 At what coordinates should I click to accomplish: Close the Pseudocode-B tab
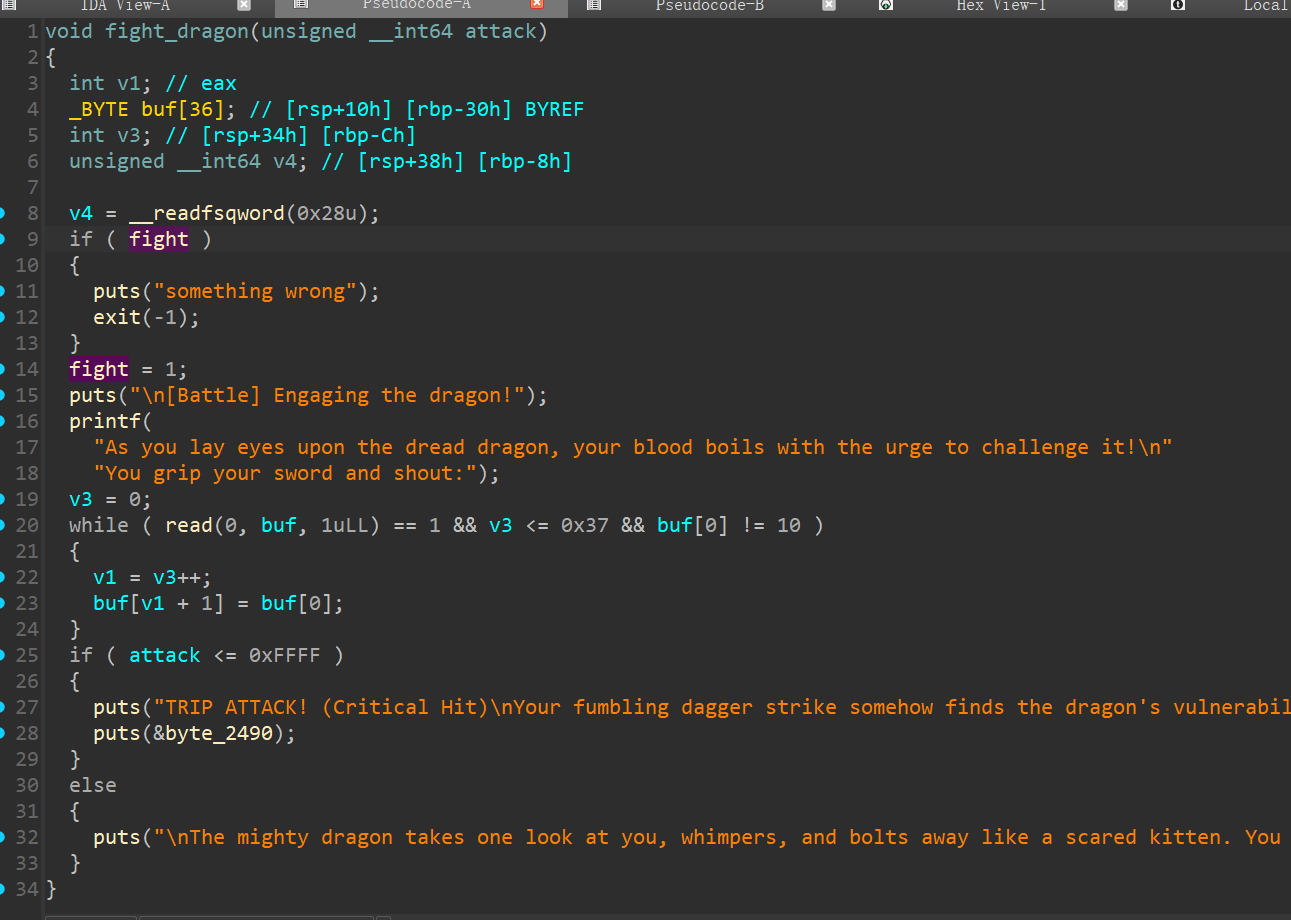pos(829,5)
